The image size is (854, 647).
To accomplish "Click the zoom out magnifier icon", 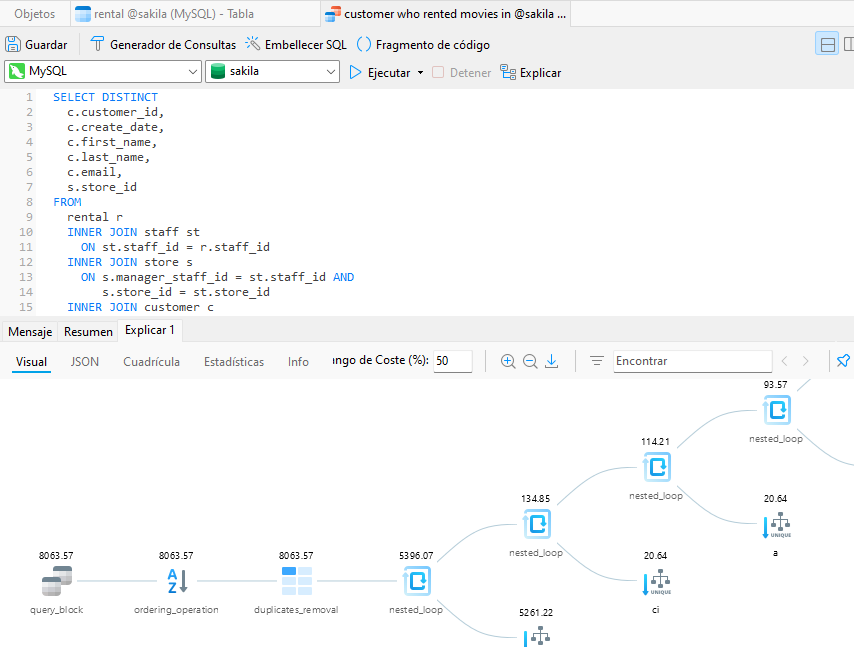I will 530,361.
